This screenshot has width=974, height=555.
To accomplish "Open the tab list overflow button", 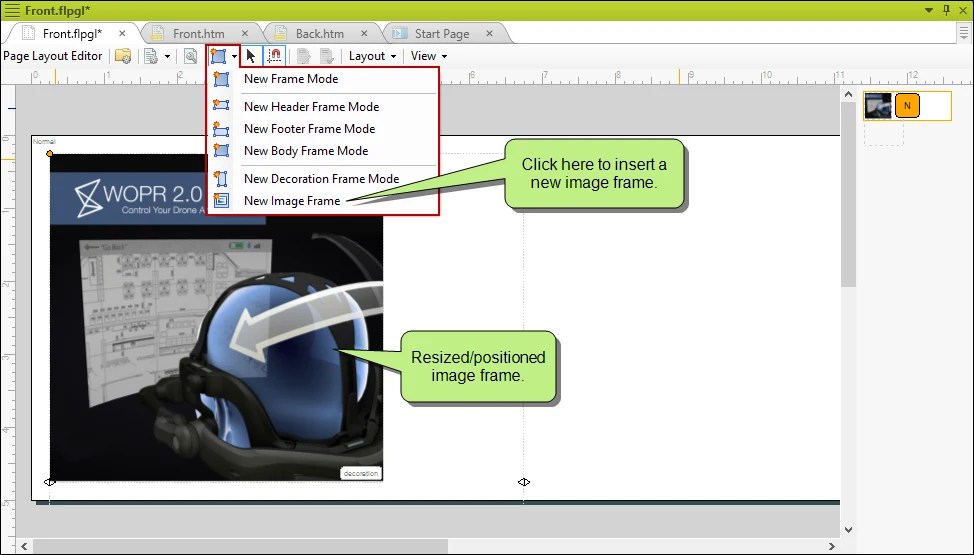I will click(965, 32).
